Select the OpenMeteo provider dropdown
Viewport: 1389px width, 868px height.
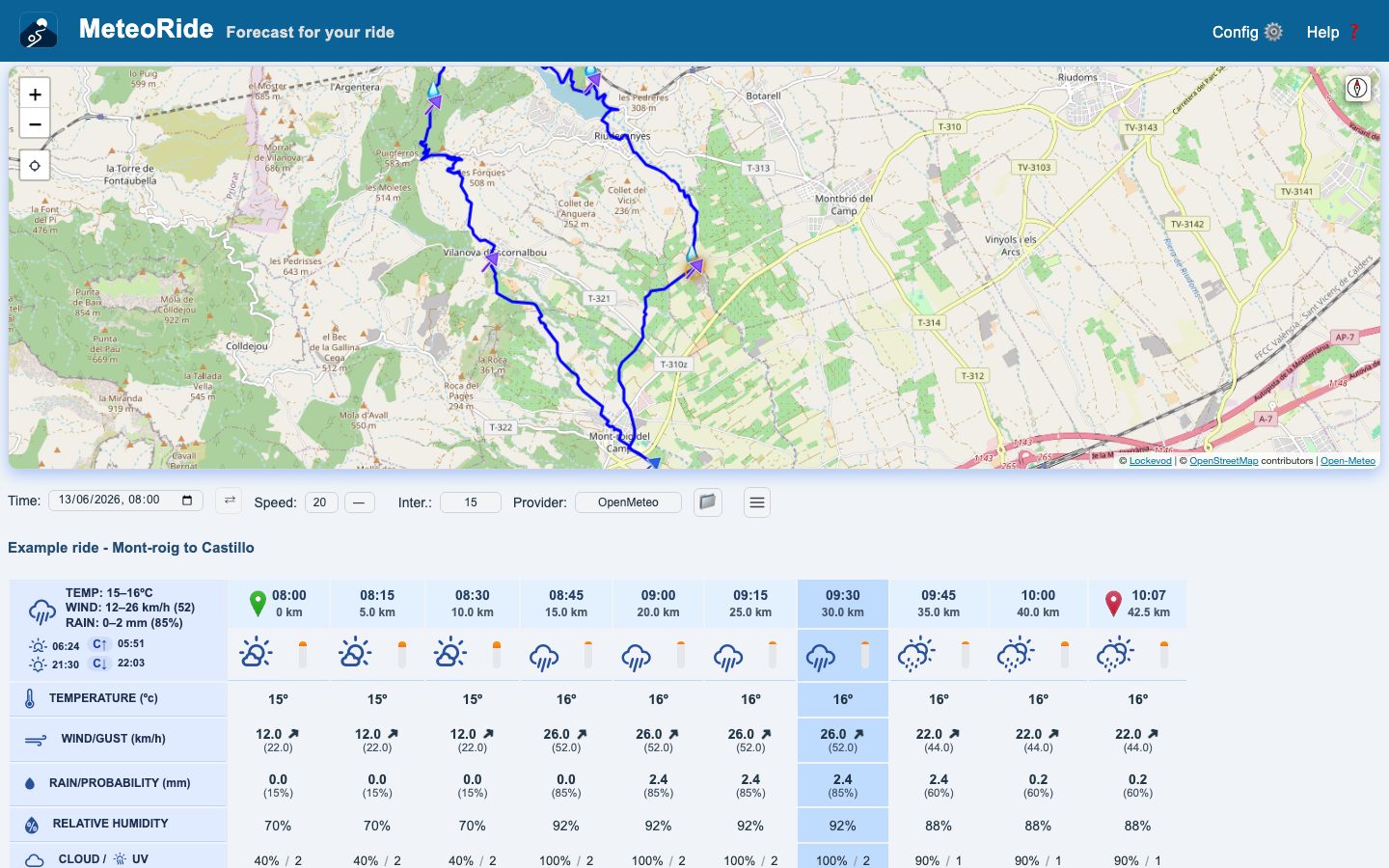(628, 502)
